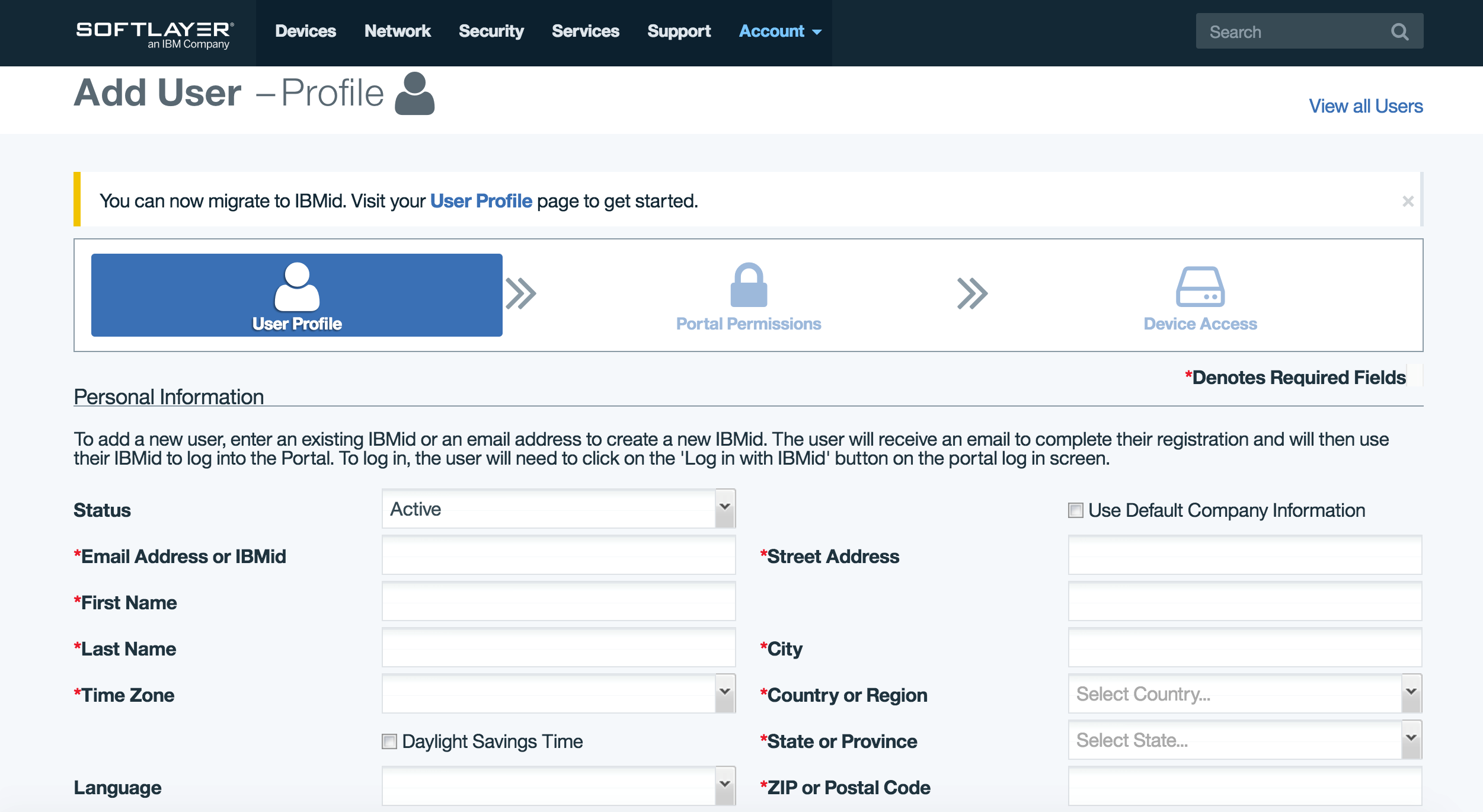Click the white person icon in User Profile step
1483x812 pixels.
(297, 287)
